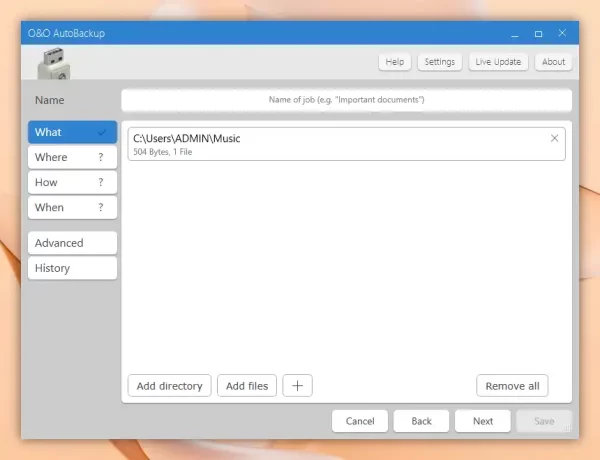Click the USB drive logo icon

tap(54, 64)
